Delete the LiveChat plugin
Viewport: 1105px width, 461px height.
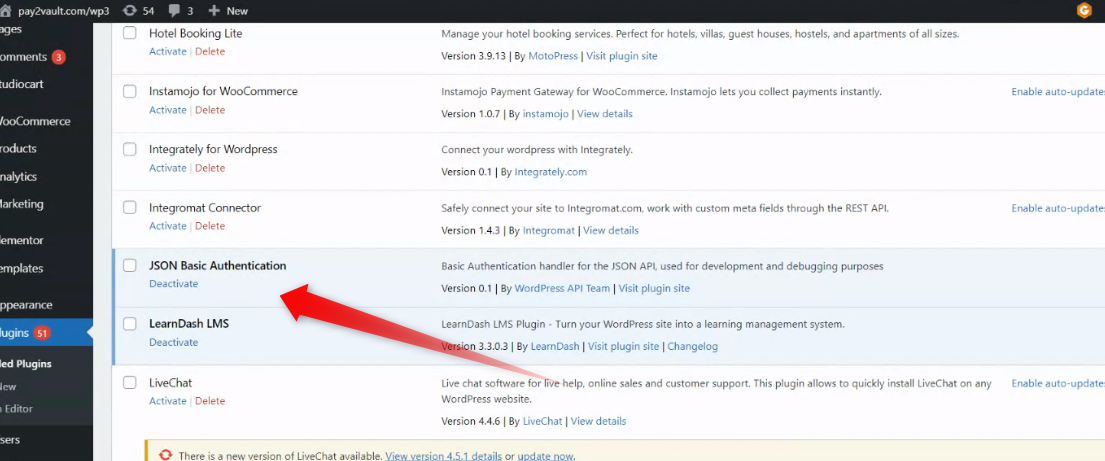point(210,401)
